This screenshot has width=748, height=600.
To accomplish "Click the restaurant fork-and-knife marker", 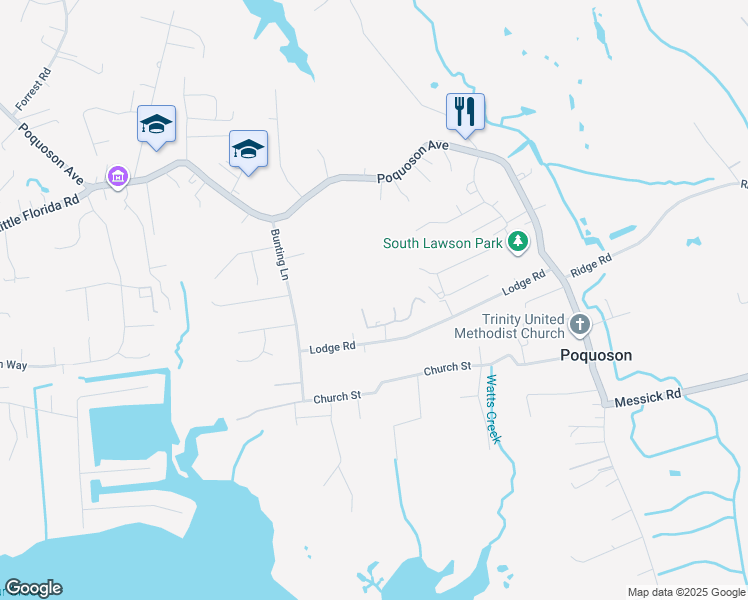I will tap(465, 113).
